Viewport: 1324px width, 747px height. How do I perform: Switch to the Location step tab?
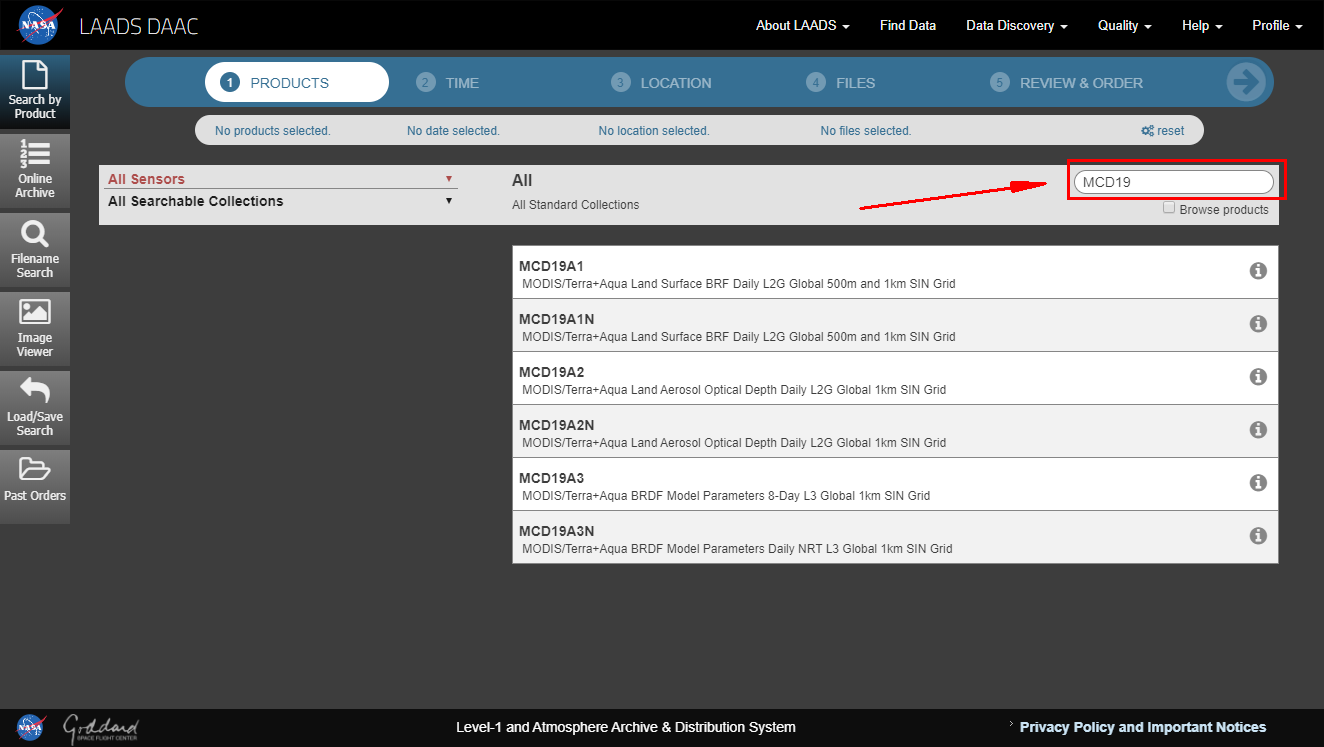[662, 83]
